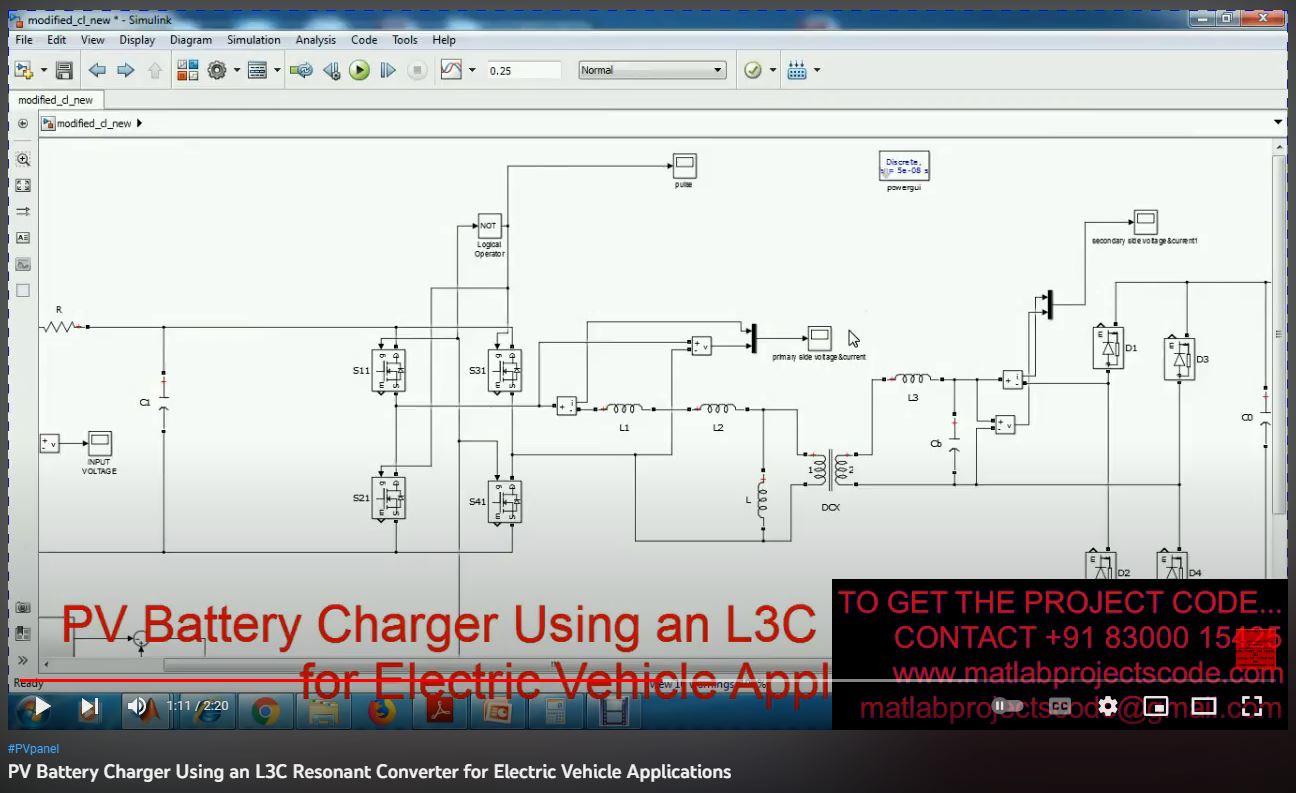This screenshot has height=793, width=1296.
Task: Select the pulse scope block
Action: [x=684, y=166]
